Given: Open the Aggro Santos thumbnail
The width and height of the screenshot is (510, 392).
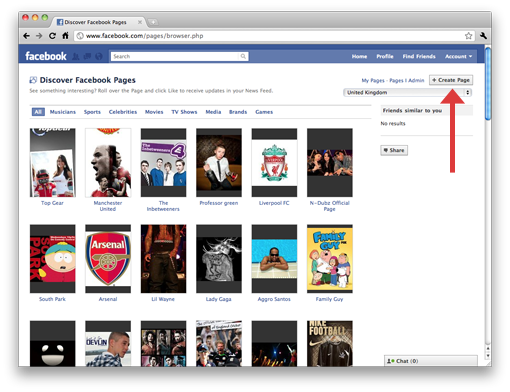Looking at the screenshot, I should pos(274,259).
